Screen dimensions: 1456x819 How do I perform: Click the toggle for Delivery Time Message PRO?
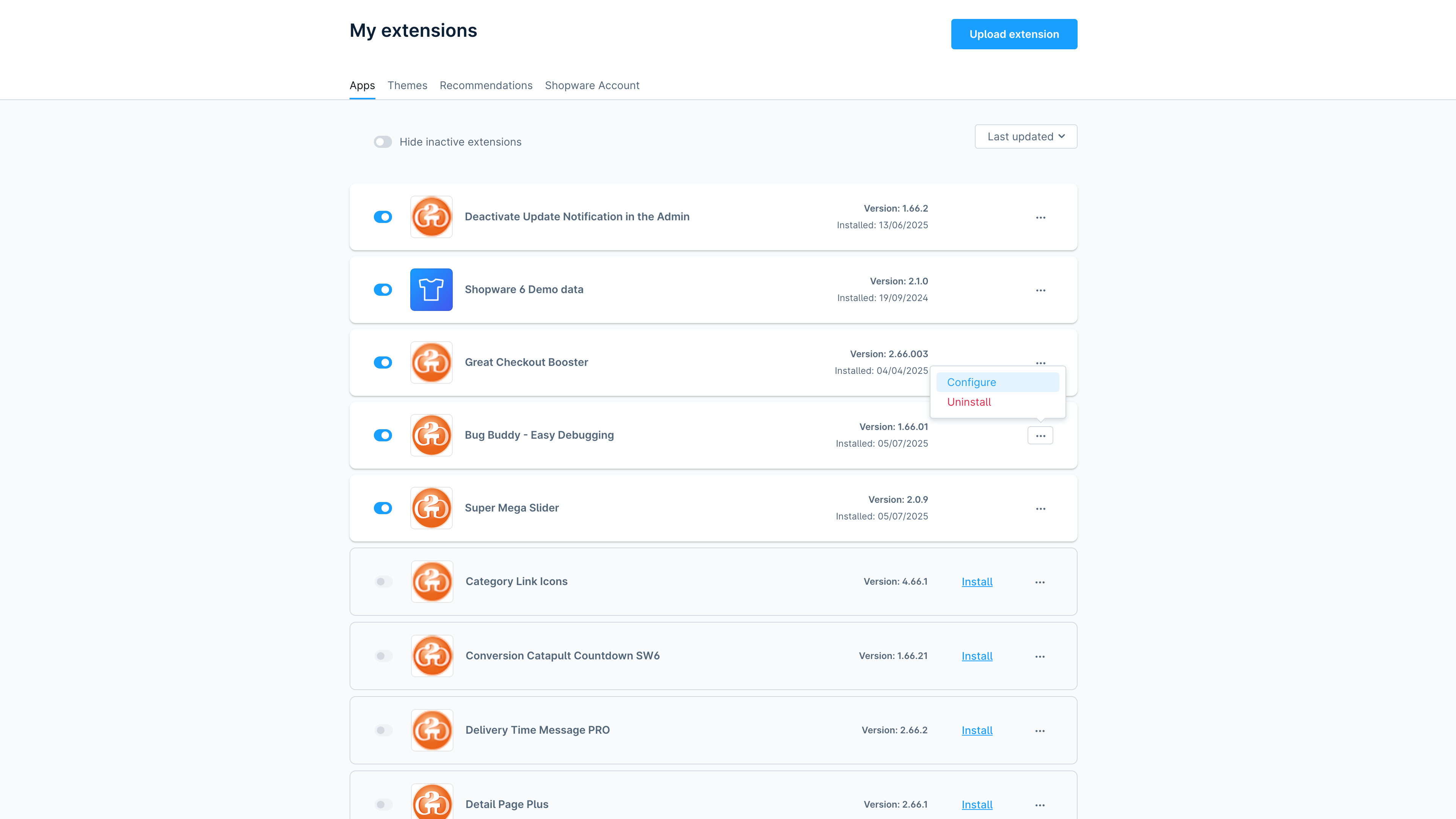[383, 730]
